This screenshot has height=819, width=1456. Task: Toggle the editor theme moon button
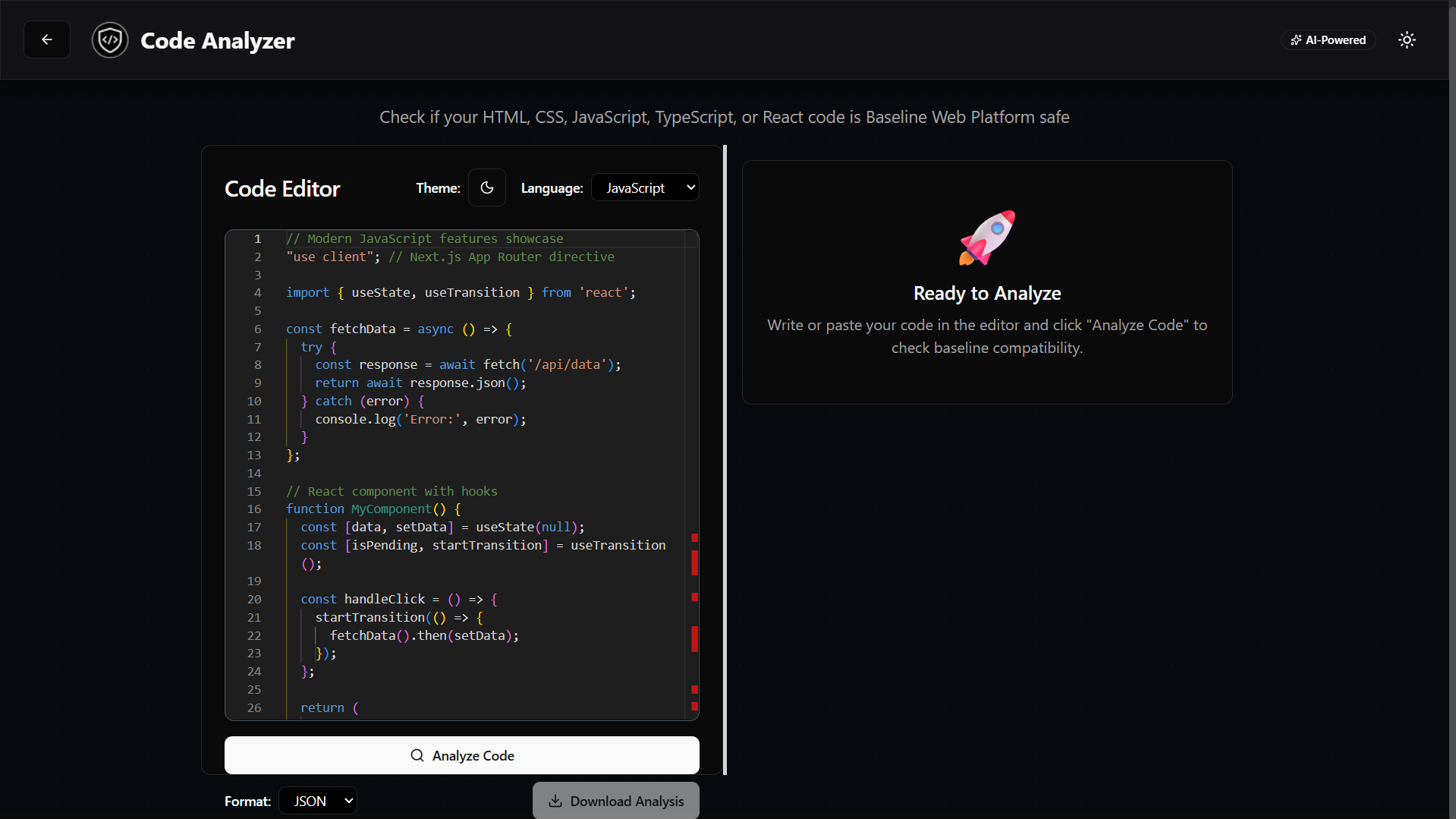[487, 187]
